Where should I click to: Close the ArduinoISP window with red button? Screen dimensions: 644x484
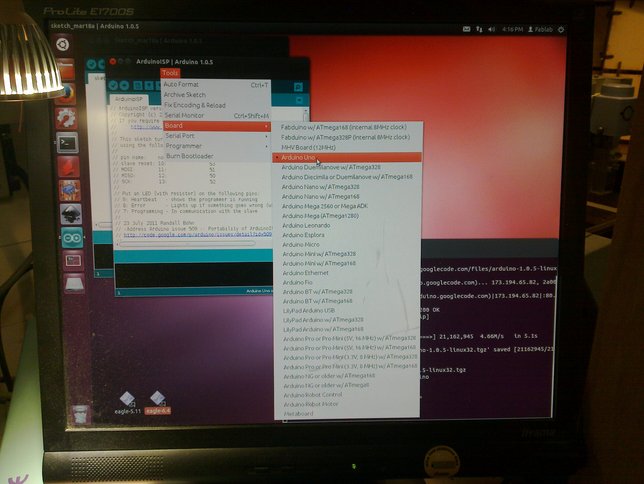(113, 62)
